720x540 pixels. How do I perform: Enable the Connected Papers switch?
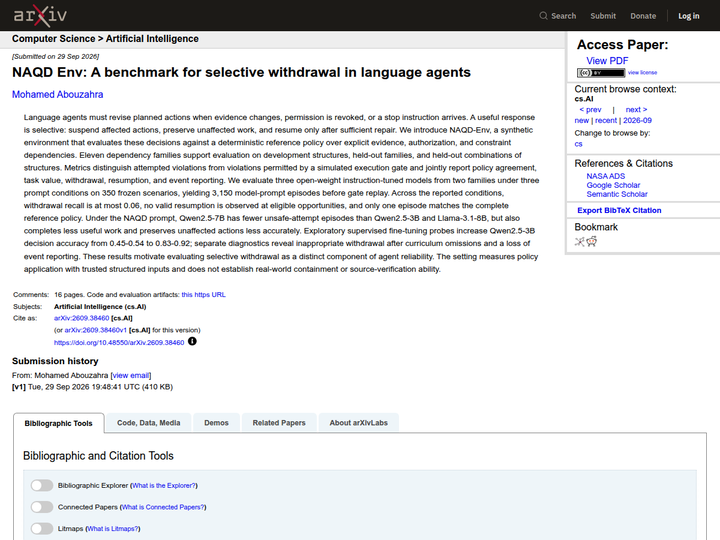tap(42, 507)
